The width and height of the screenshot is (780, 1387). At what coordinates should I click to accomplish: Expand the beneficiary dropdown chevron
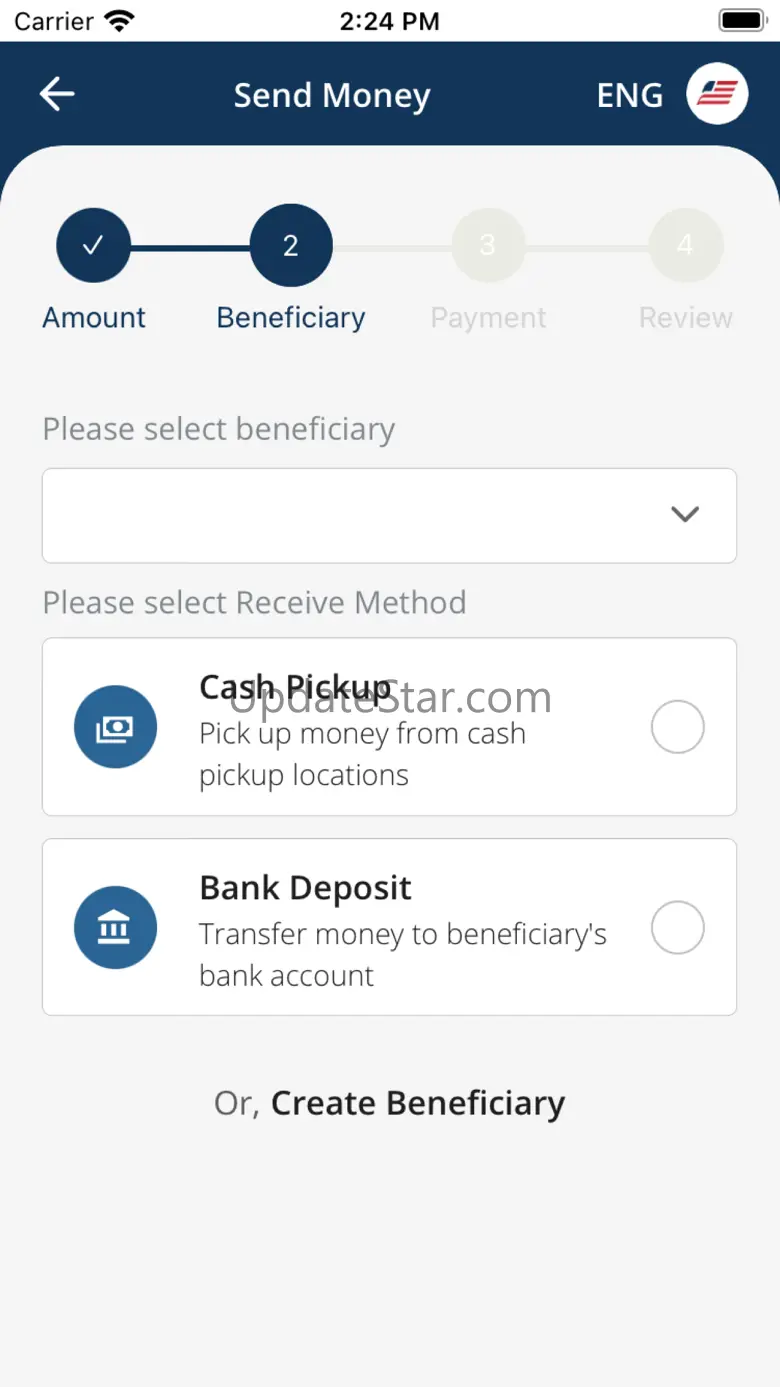point(685,515)
